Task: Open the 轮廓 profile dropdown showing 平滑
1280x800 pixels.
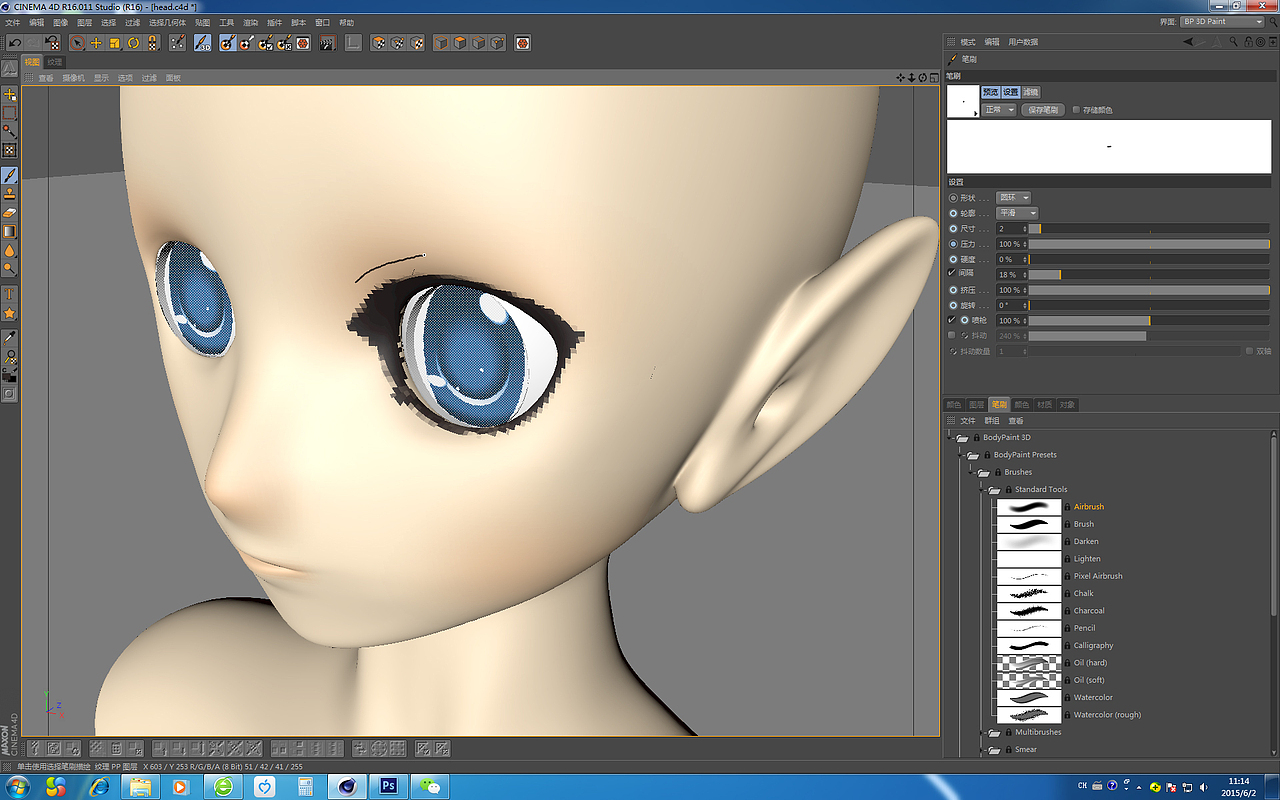Action: tap(1017, 213)
